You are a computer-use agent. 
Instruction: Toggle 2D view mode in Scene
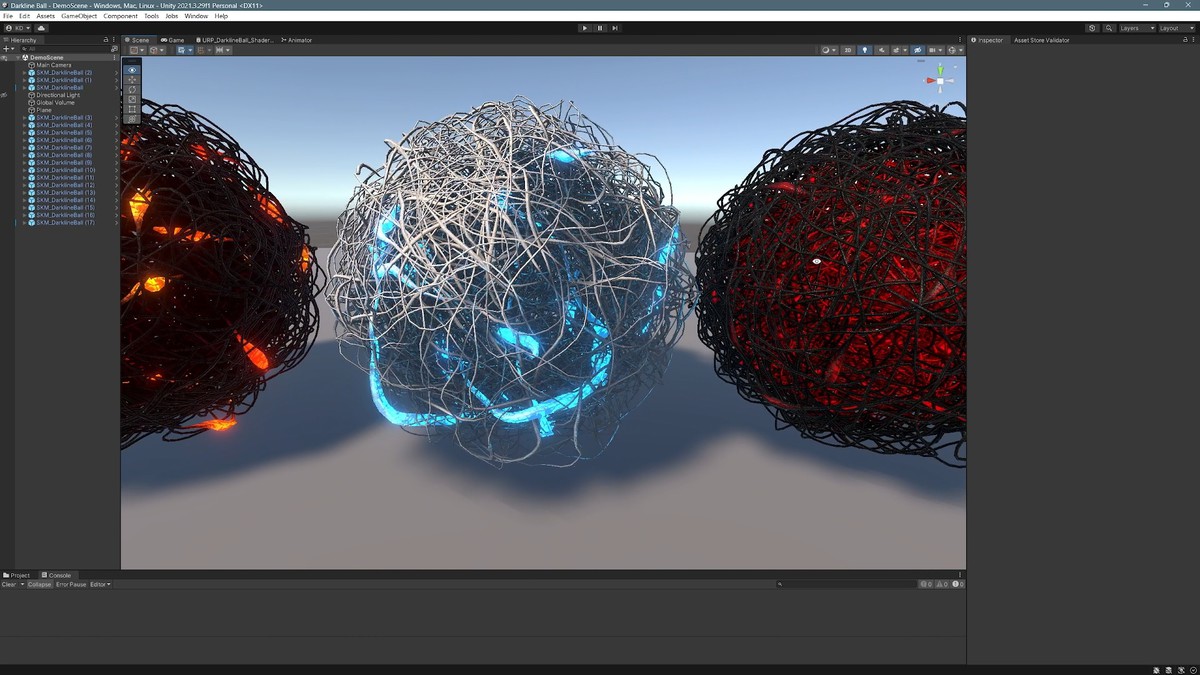(x=847, y=50)
